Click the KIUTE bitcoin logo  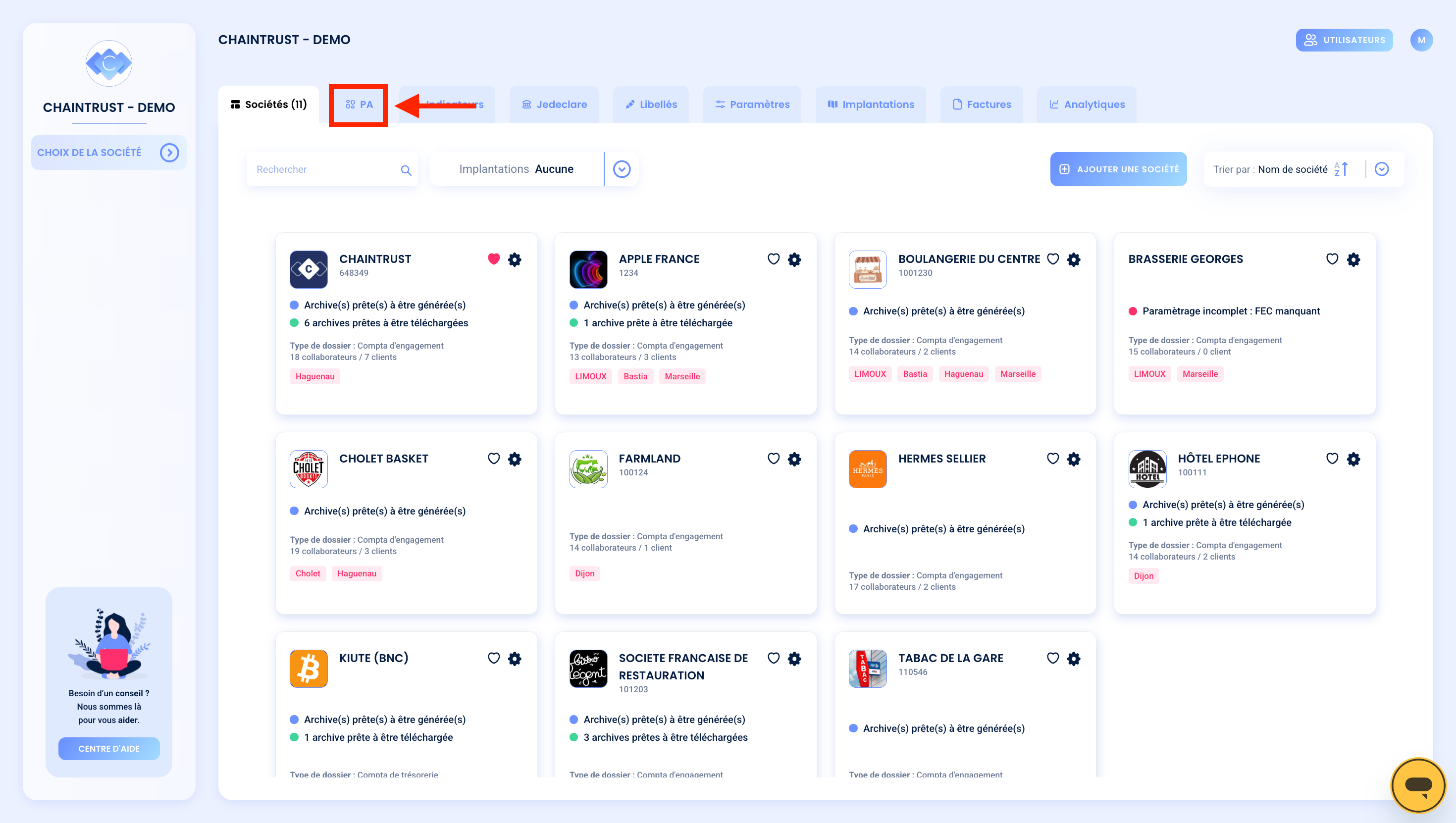(x=309, y=669)
